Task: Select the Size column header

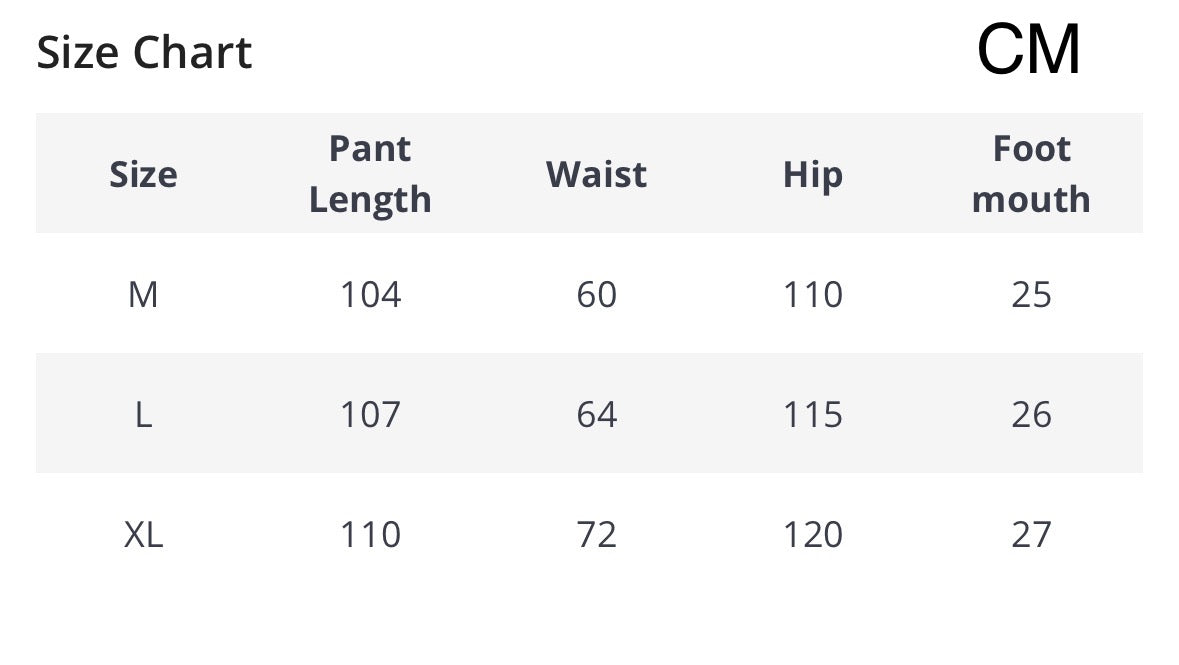Action: click(x=143, y=174)
